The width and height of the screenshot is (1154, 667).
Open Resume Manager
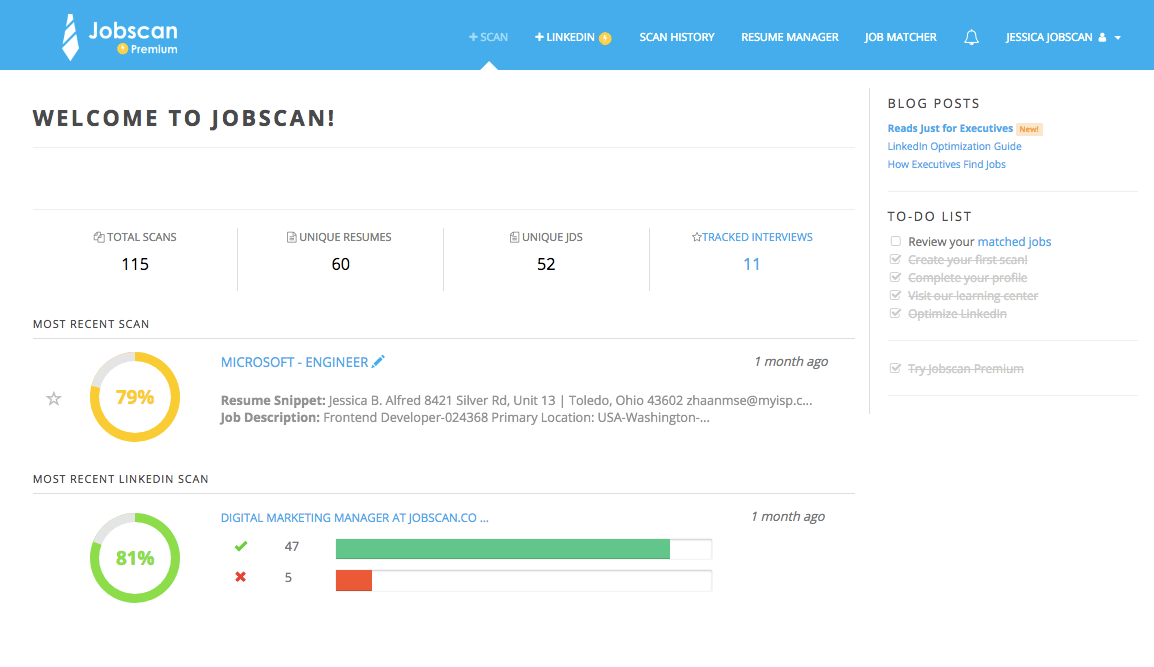click(790, 37)
